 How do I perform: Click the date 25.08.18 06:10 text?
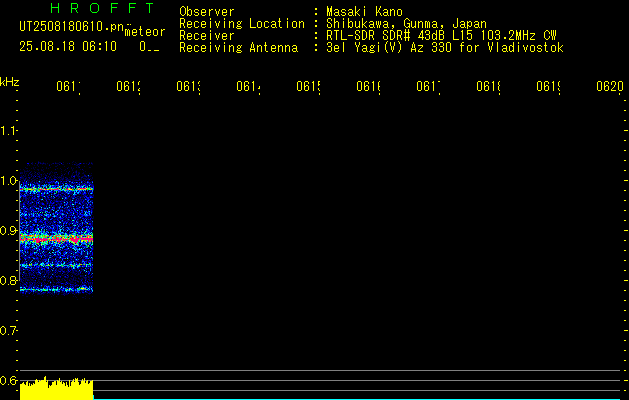(68, 46)
